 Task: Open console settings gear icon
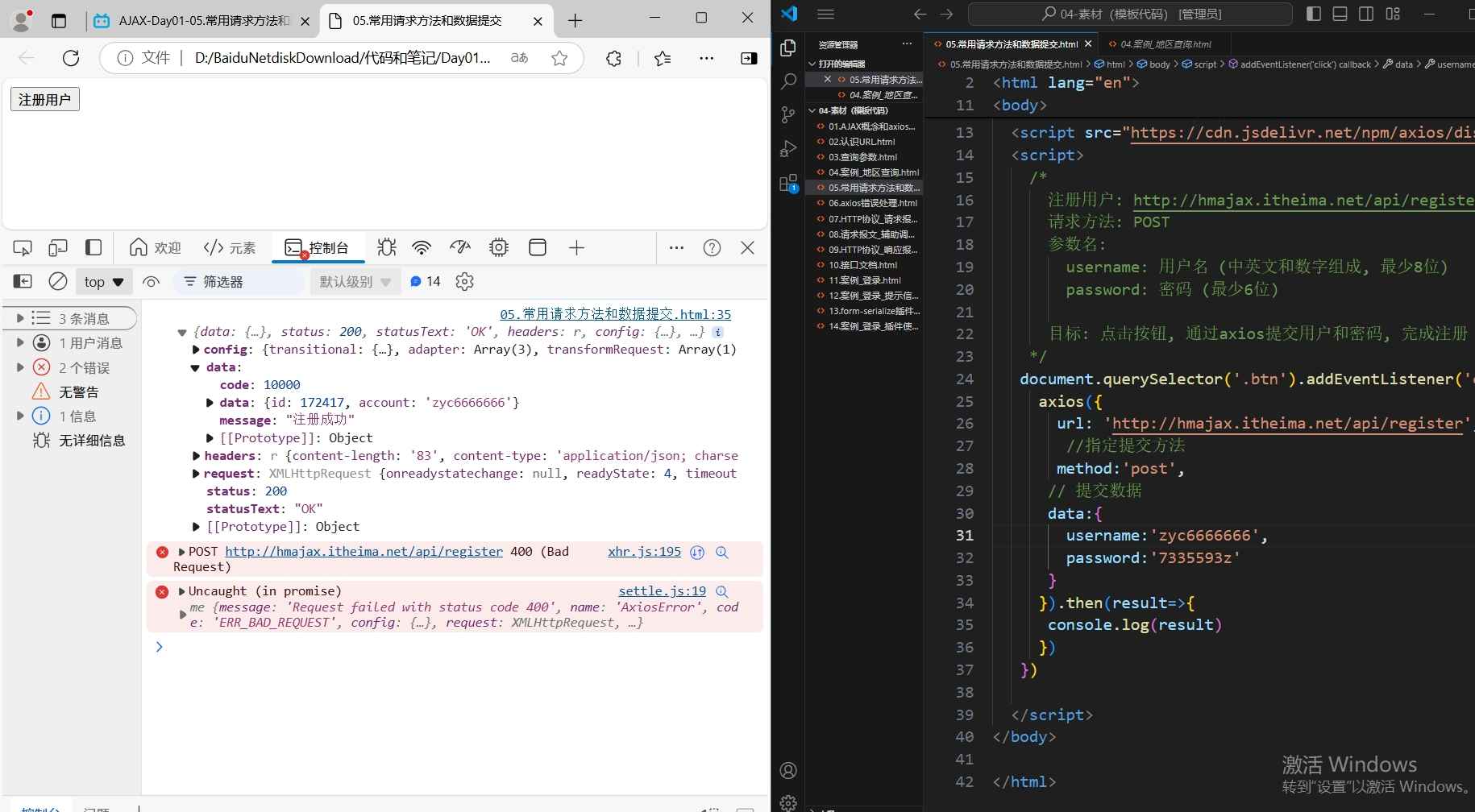[x=464, y=281]
